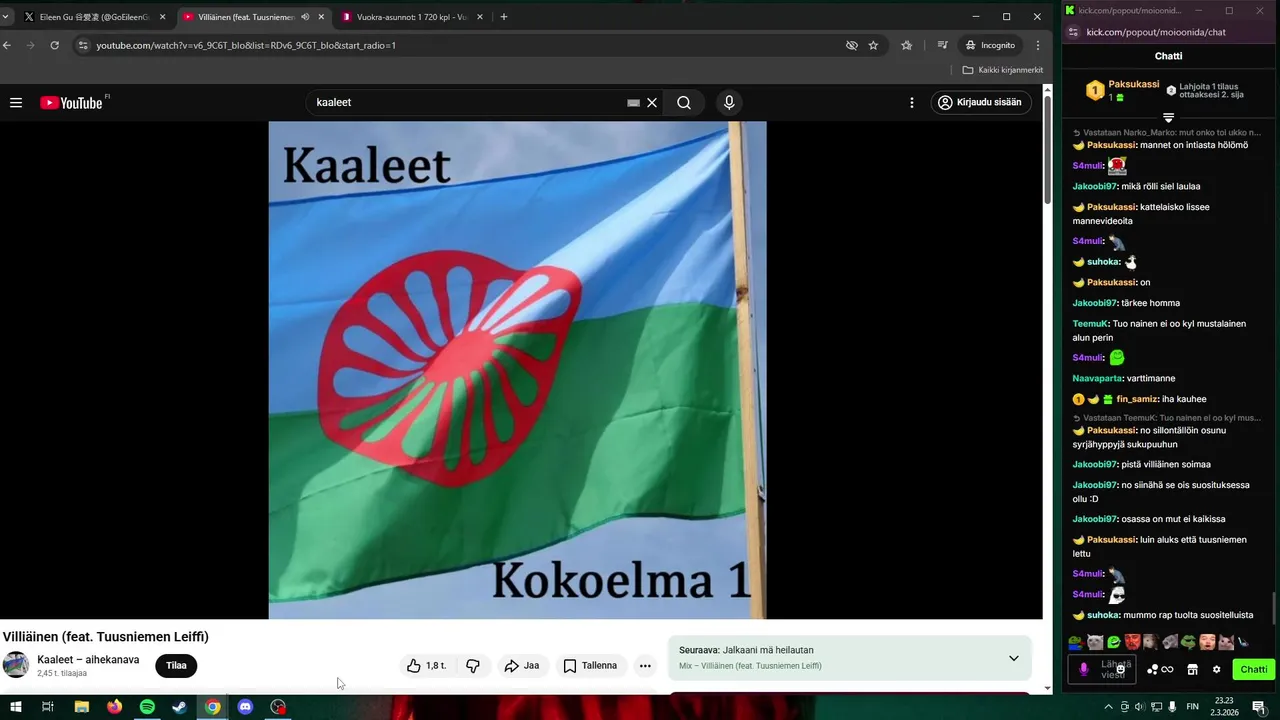This screenshot has height=720, width=1280.
Task: Launch Spotify from taskbar
Action: tap(147, 707)
